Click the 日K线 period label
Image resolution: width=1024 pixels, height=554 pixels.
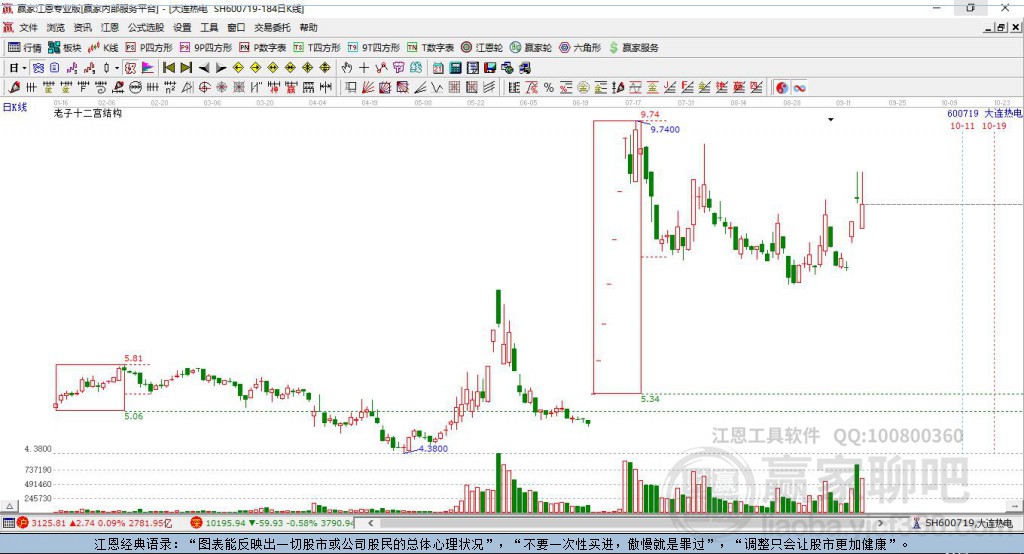(15, 107)
